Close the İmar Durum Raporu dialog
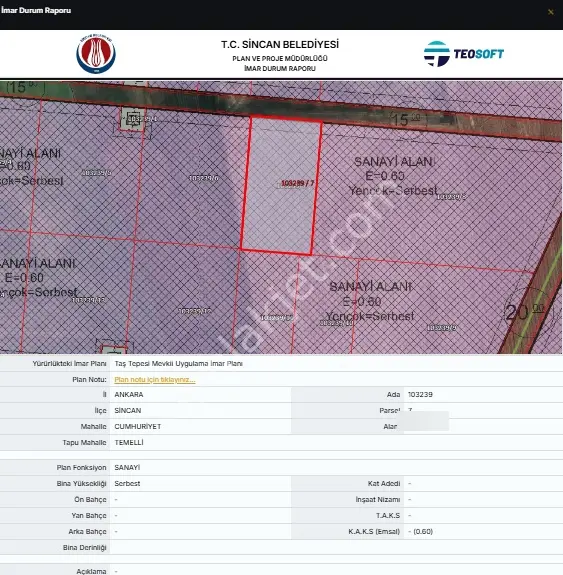This screenshot has height=575, width=563. click(551, 12)
